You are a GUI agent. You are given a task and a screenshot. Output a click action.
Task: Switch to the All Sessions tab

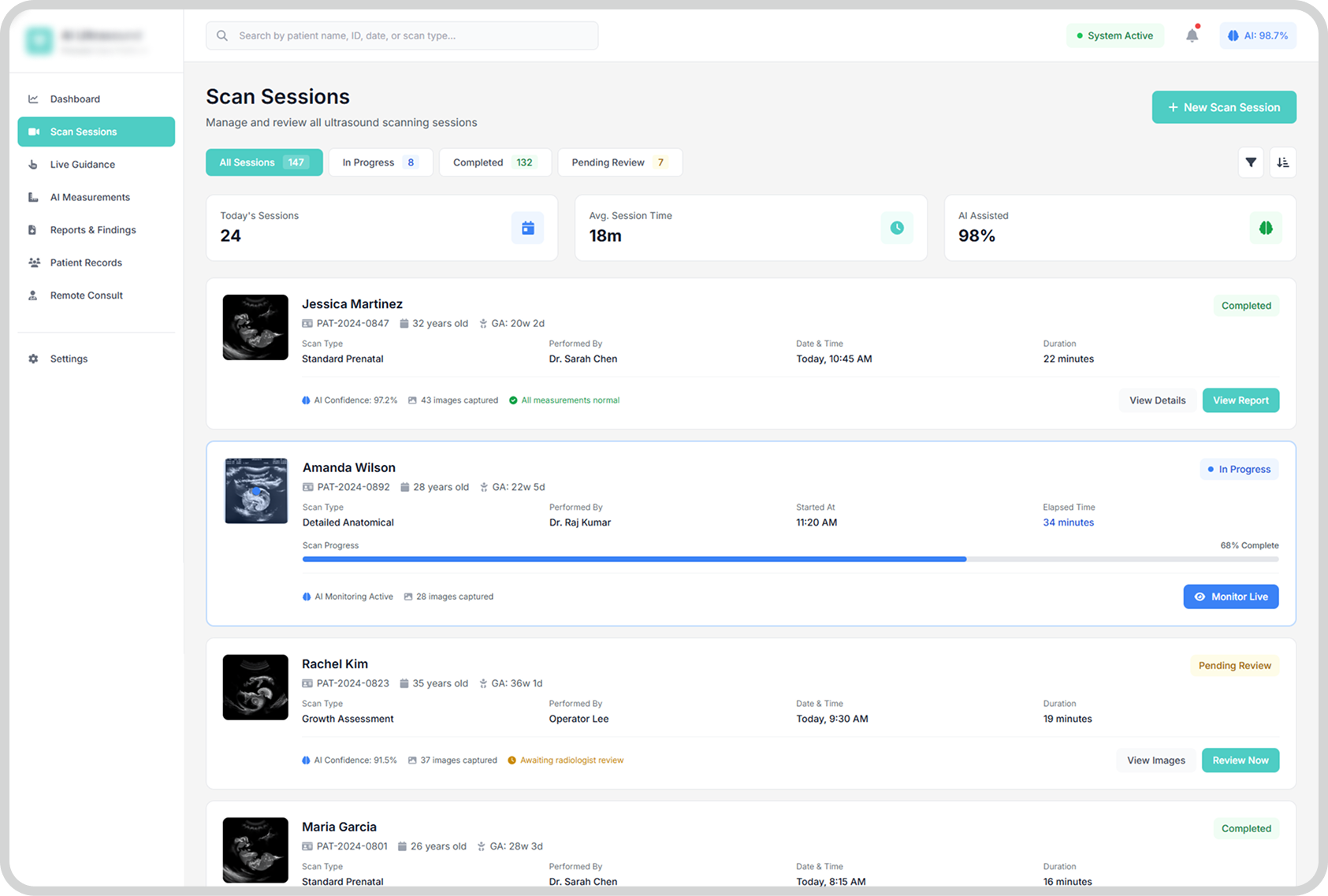coord(264,162)
